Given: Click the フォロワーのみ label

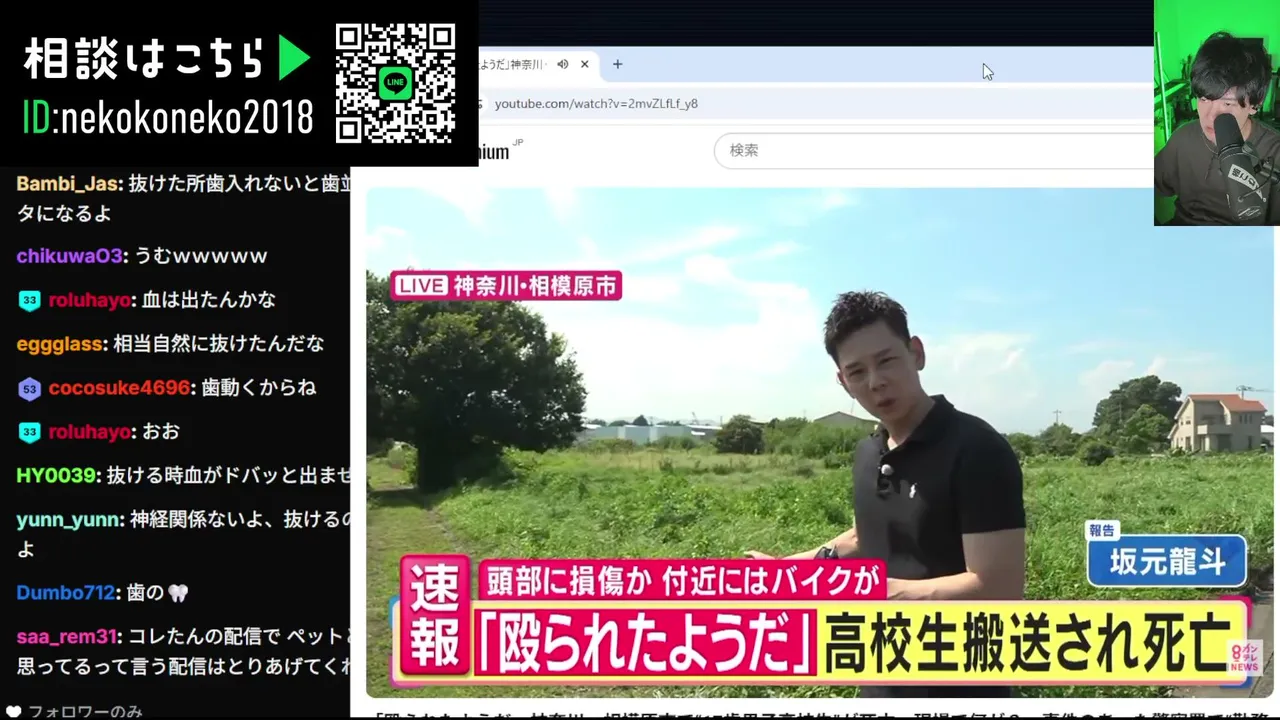Looking at the screenshot, I should click(x=85, y=712).
